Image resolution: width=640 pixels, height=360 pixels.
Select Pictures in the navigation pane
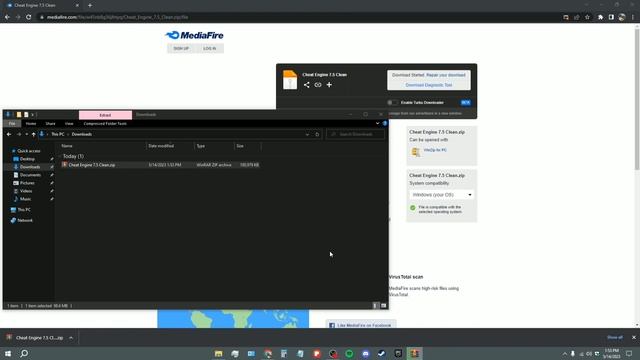coord(27,183)
